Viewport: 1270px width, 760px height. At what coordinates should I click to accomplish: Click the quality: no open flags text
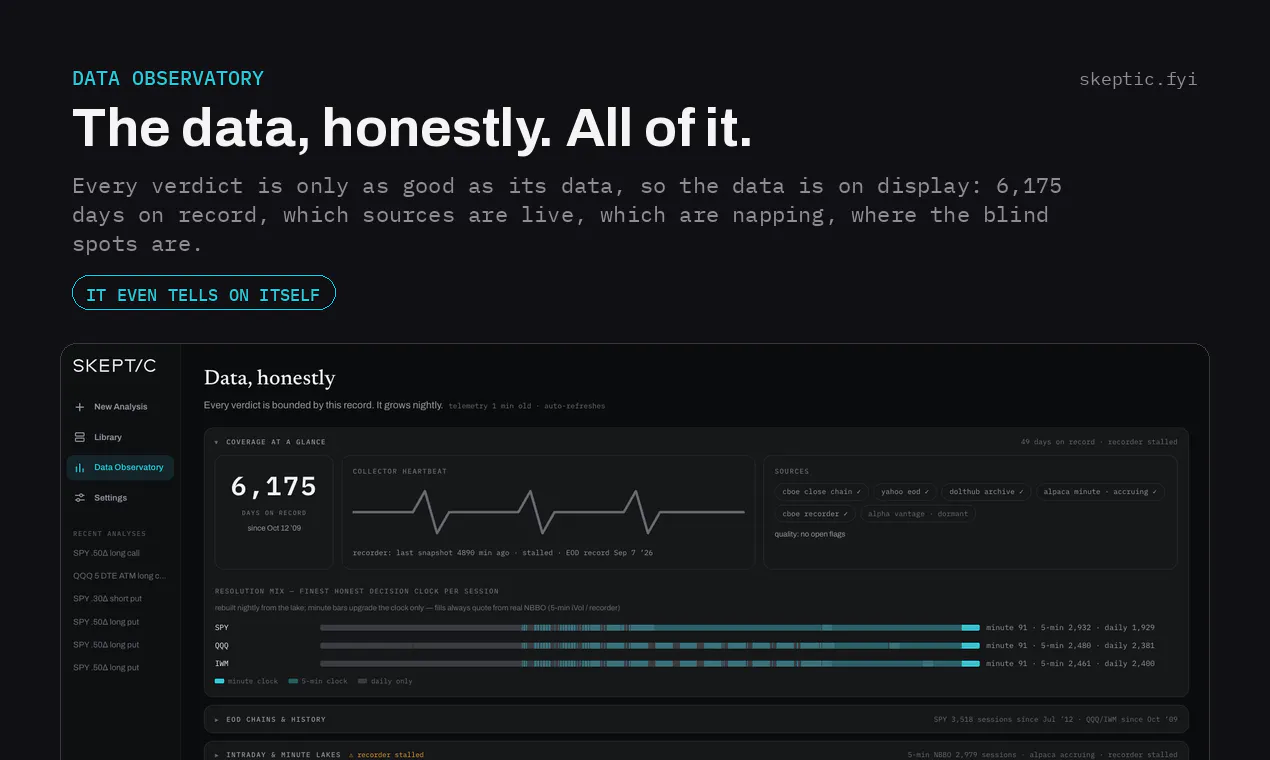pos(810,534)
